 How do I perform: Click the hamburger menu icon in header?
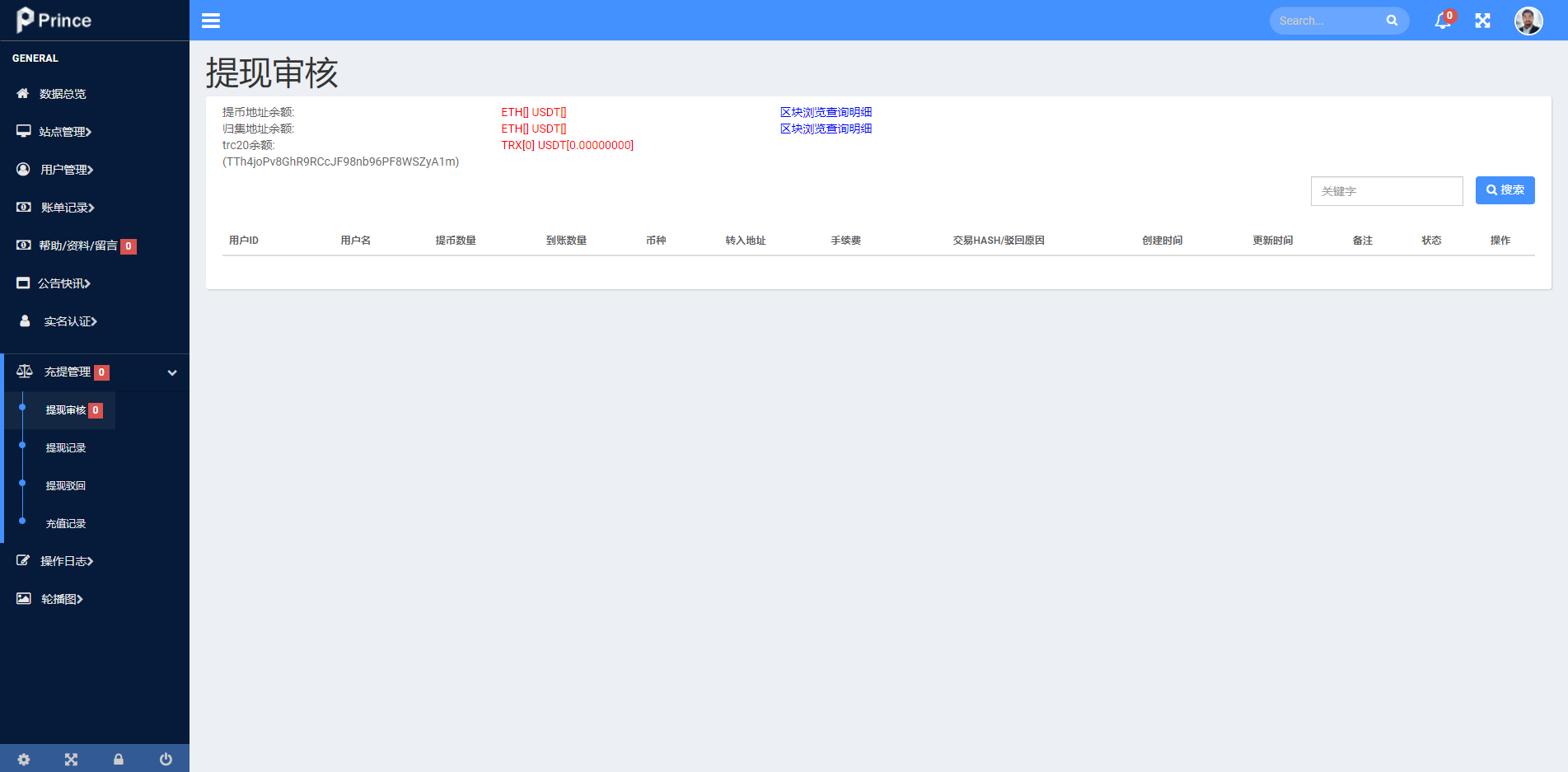[211, 21]
